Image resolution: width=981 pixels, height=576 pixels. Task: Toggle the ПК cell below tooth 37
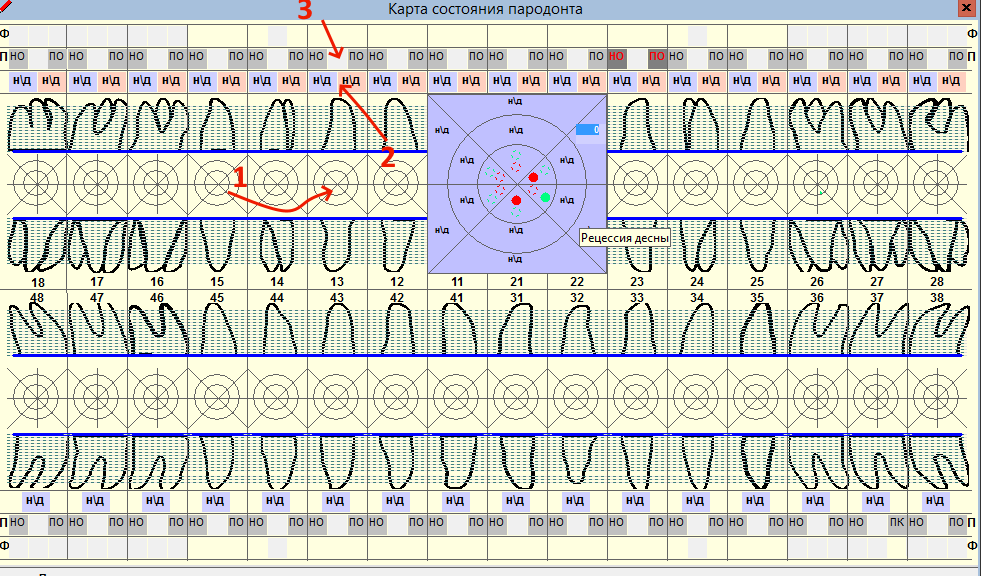[x=897, y=522]
